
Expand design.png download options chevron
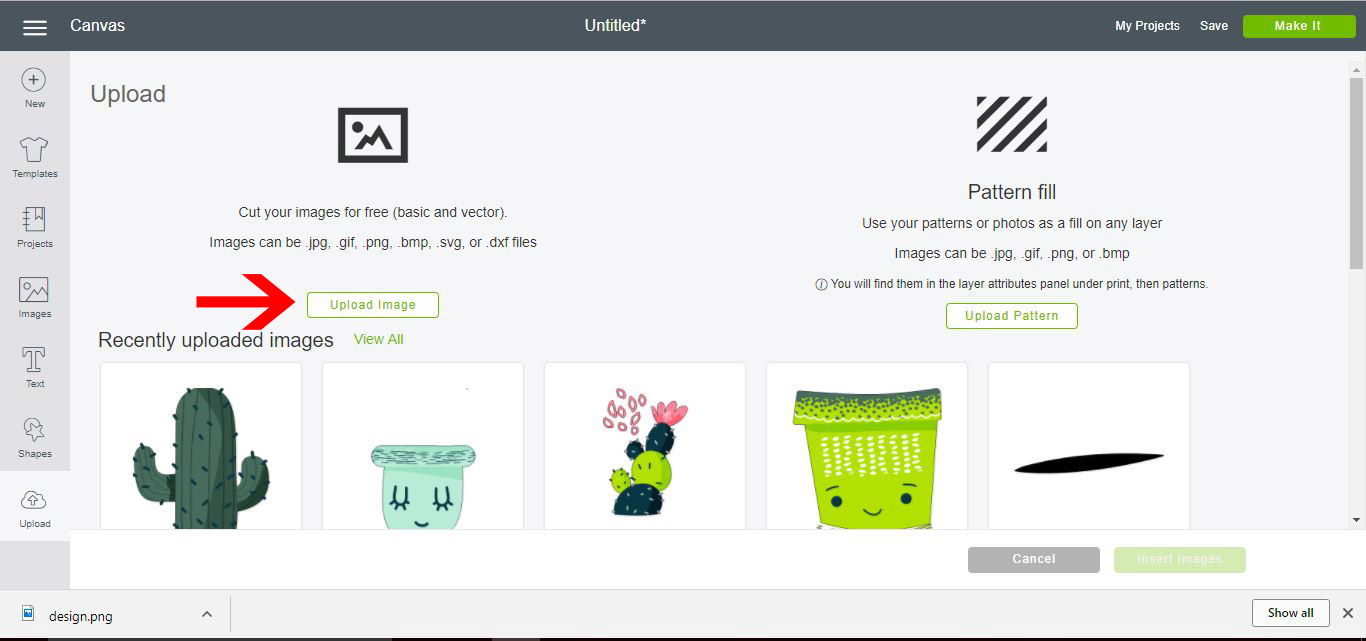207,614
